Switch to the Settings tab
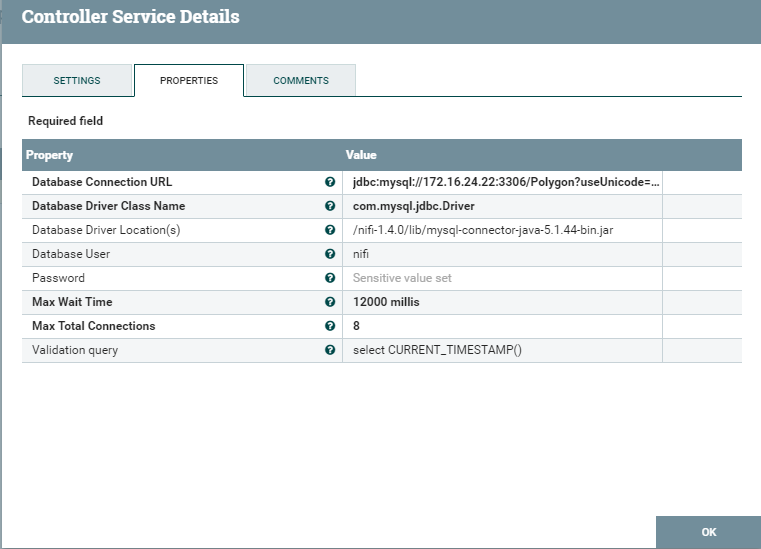This screenshot has width=761, height=549. pyautogui.click(x=76, y=81)
